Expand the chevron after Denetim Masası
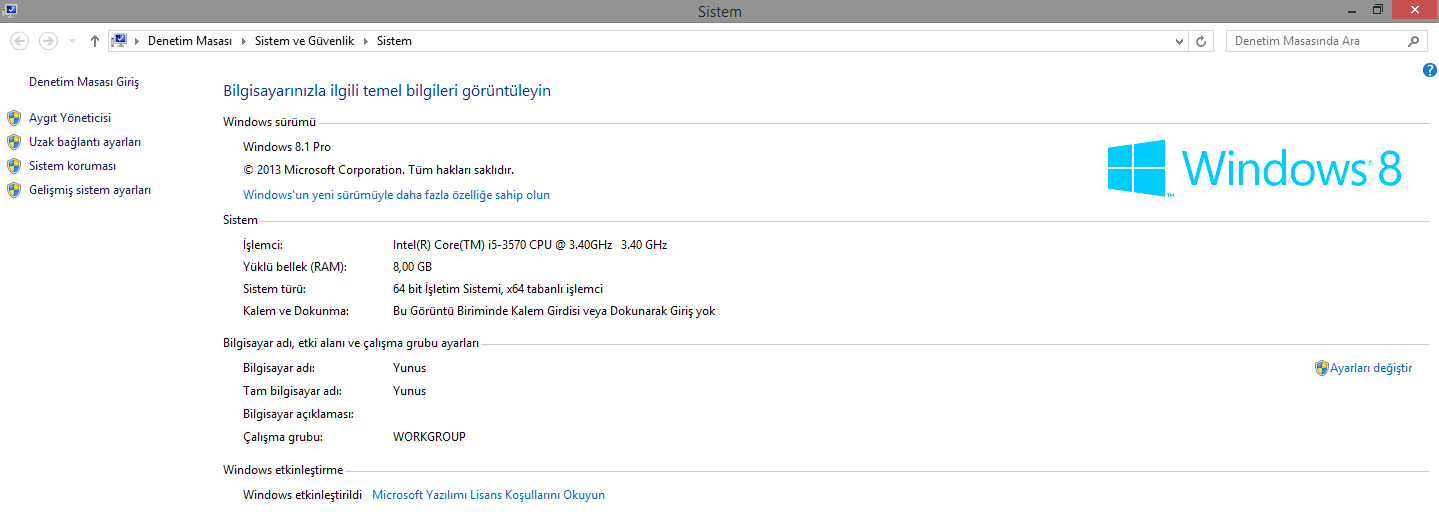This screenshot has height=512, width=1439. [244, 41]
